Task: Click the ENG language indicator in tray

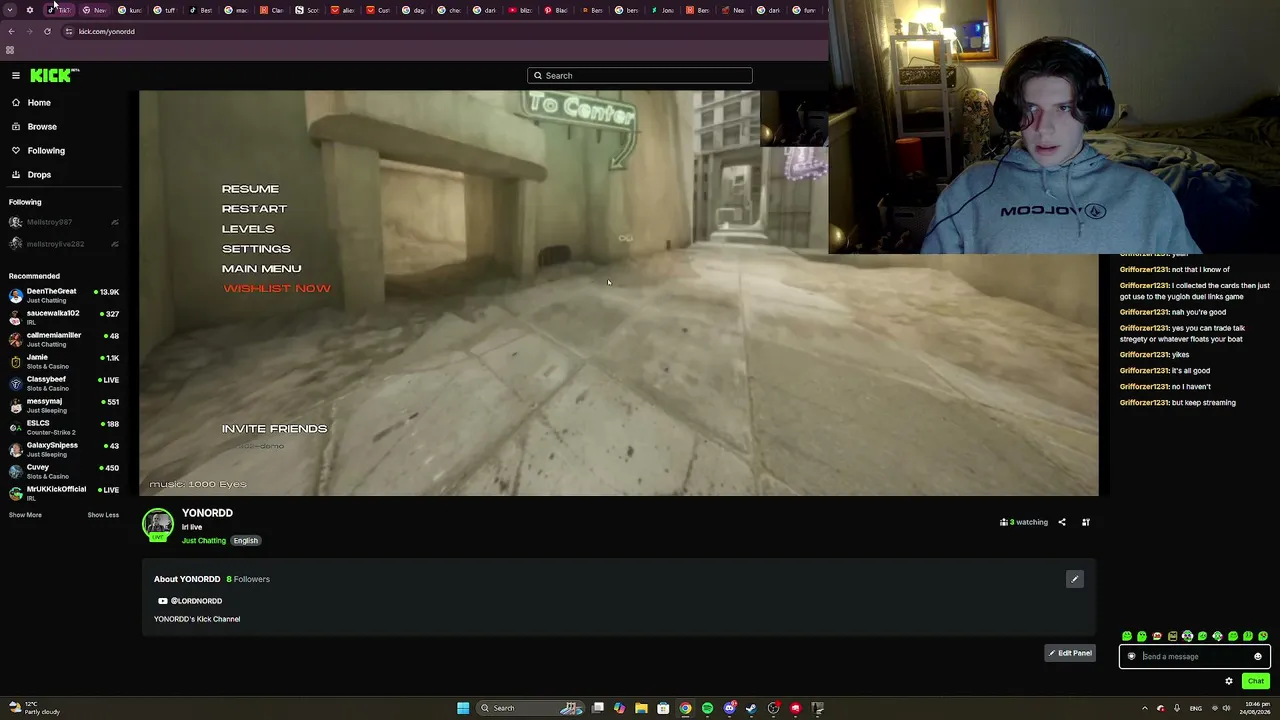Action: (x=1196, y=708)
